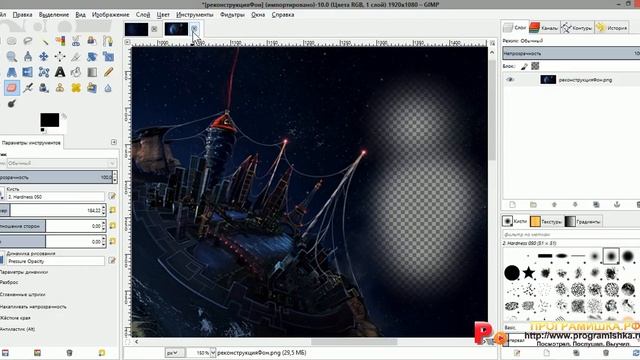Screen dimensions: 640x360
Task: Switch to the Градиенты tab
Action: pos(583,221)
